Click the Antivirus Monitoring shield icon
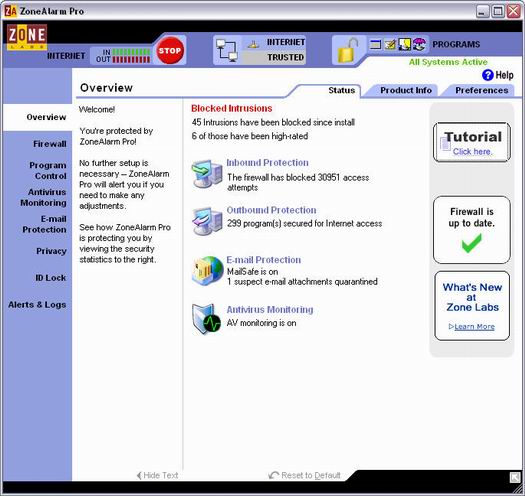Image resolution: width=525 pixels, height=496 pixels. (207, 318)
